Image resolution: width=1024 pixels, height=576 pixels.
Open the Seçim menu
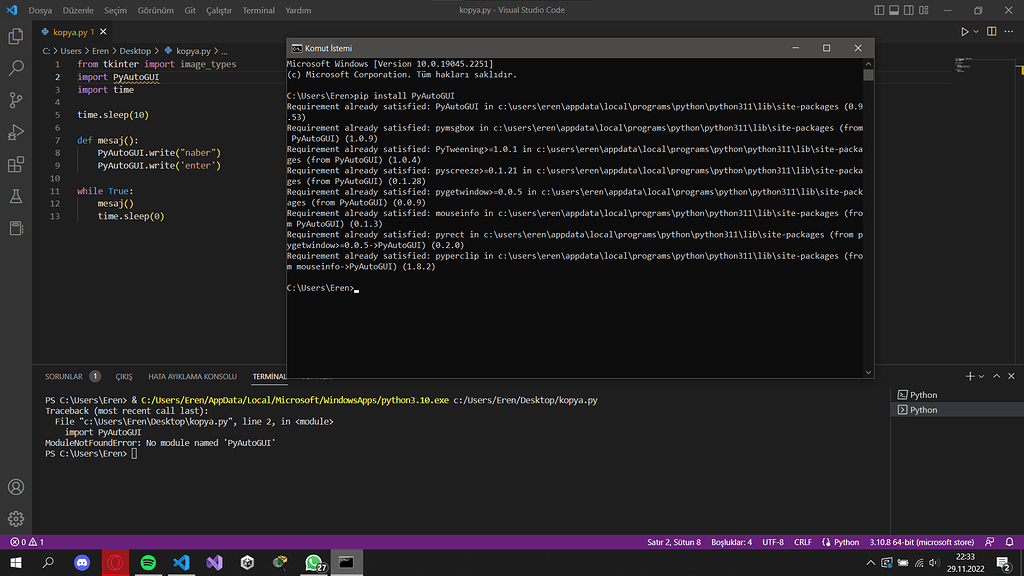[116, 10]
